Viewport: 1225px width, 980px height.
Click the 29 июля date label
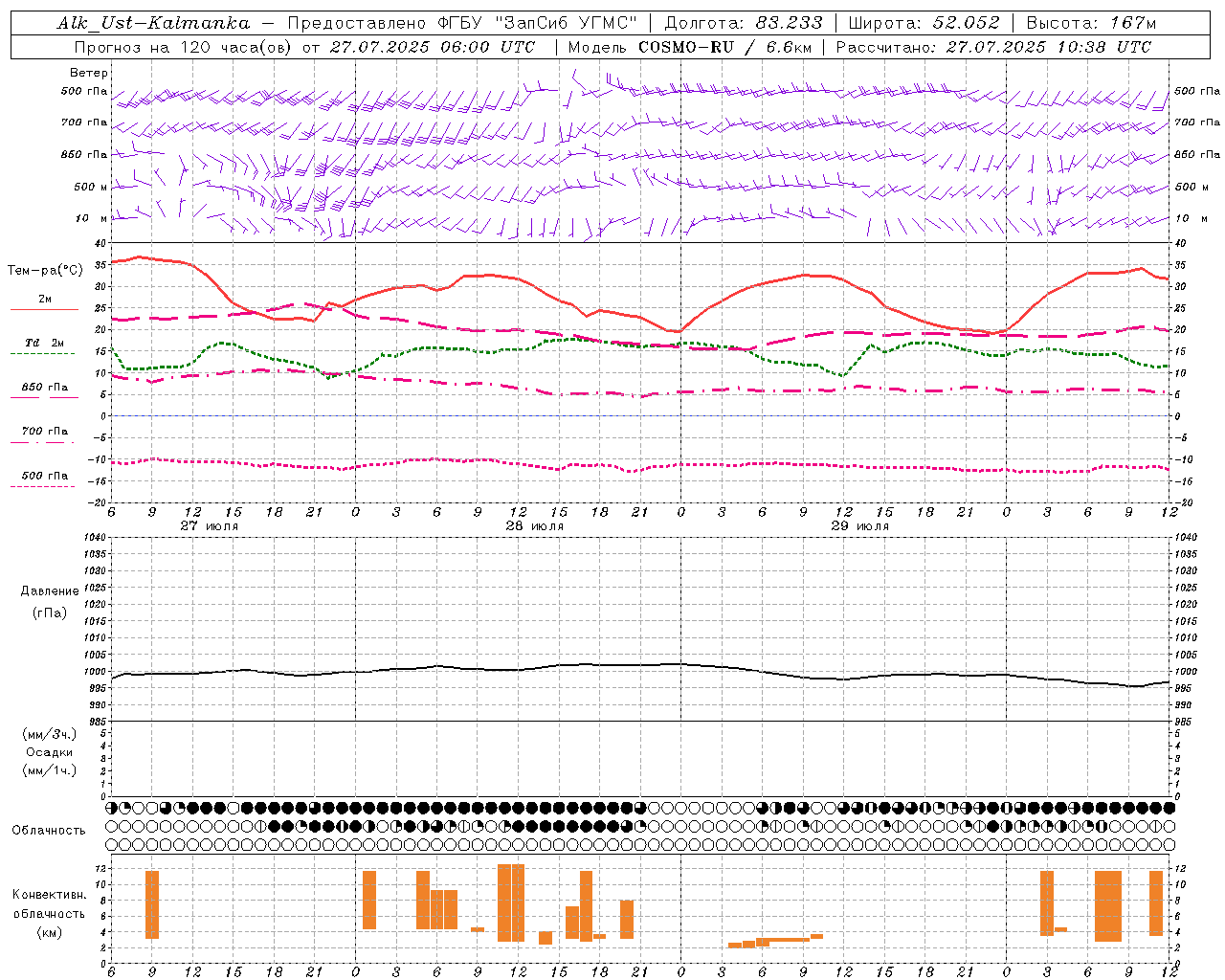859,526
